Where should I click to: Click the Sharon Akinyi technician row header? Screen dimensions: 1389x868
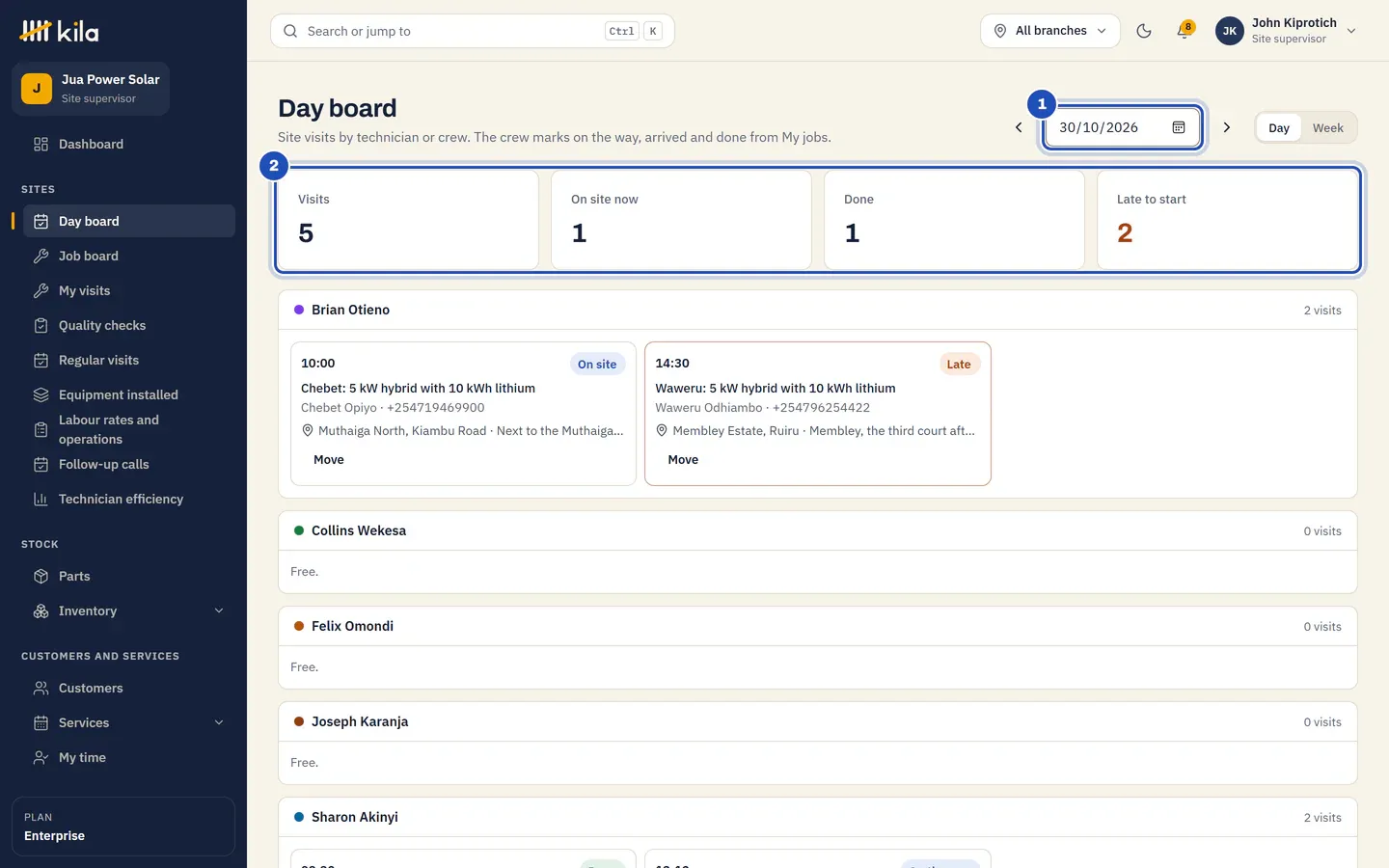[x=818, y=817]
